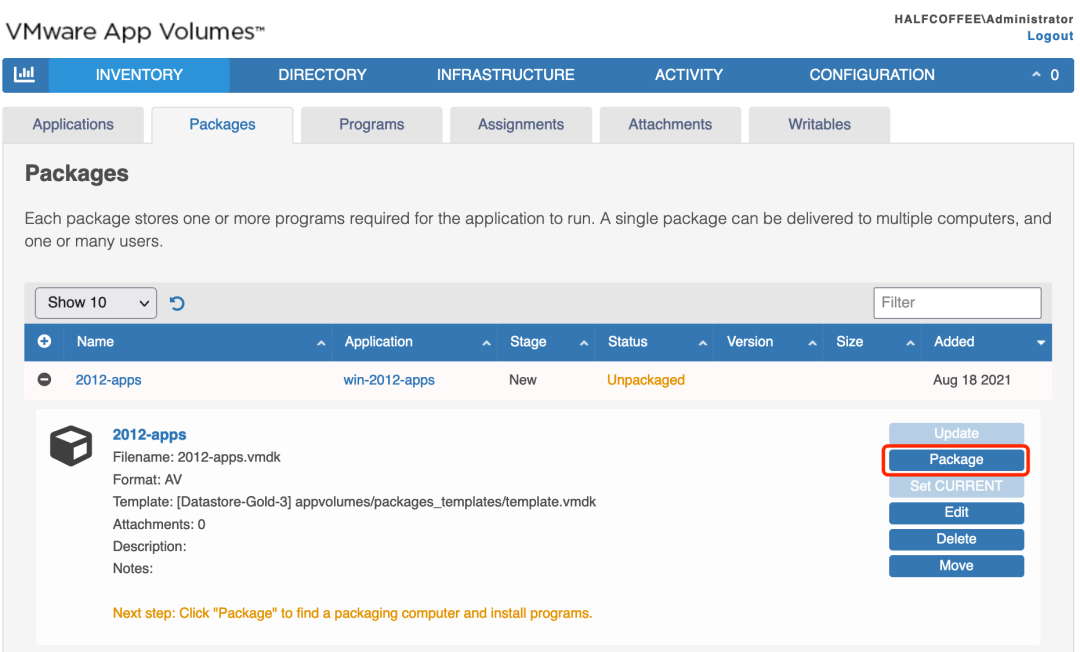Switch to the Assignments tab

pyautogui.click(x=521, y=125)
